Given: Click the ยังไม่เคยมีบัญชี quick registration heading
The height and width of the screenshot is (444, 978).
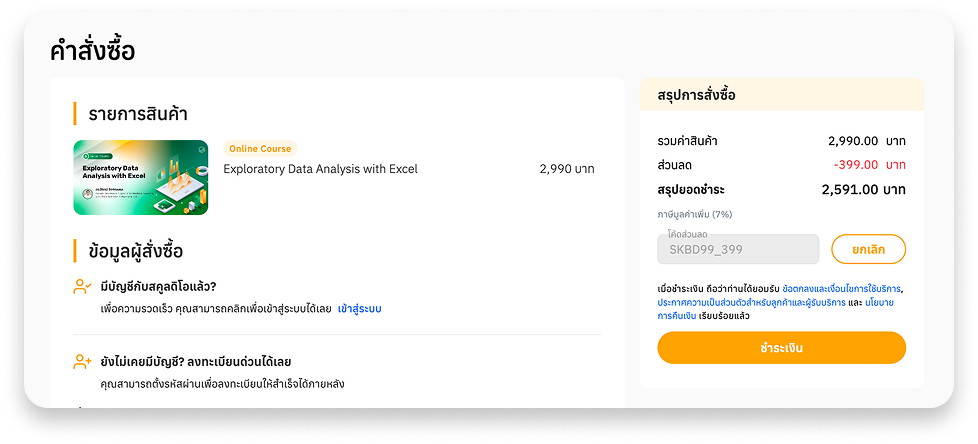Looking at the screenshot, I should [x=195, y=361].
